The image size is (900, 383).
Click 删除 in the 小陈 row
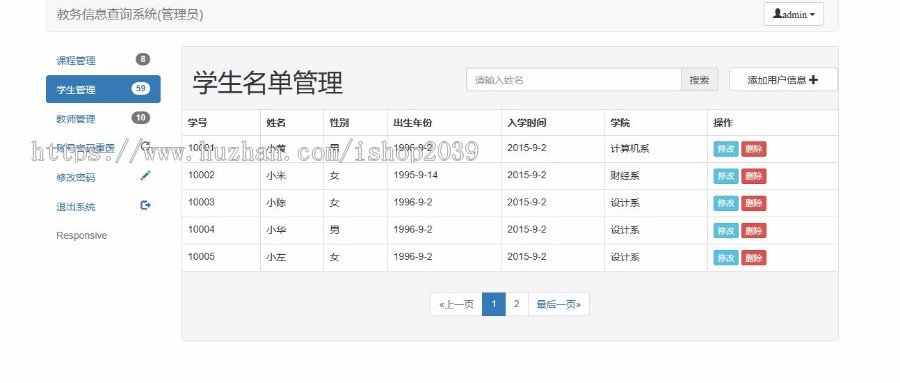pyautogui.click(x=754, y=203)
